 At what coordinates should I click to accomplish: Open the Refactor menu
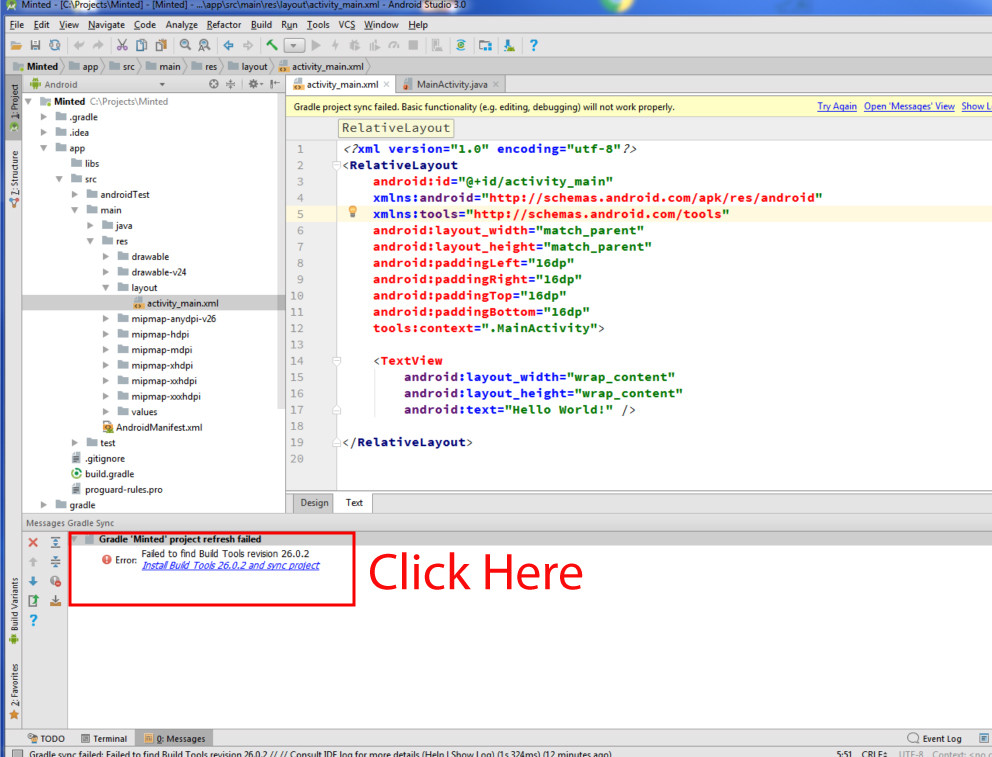click(224, 25)
